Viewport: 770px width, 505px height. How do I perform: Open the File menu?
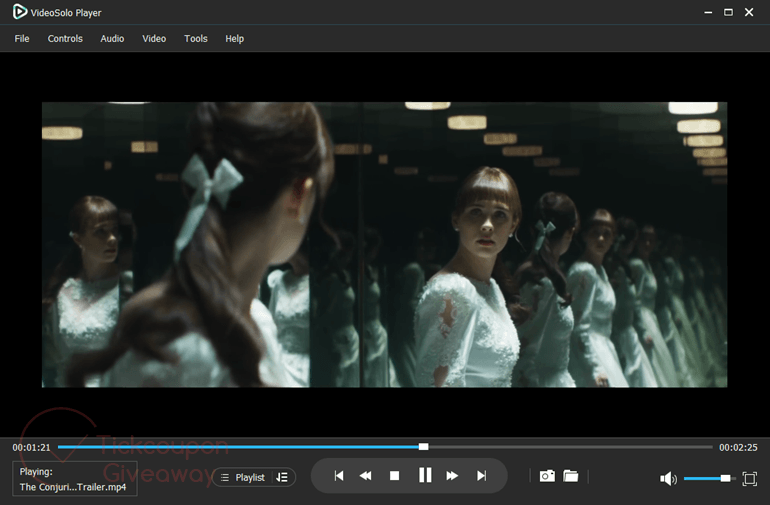click(x=22, y=38)
